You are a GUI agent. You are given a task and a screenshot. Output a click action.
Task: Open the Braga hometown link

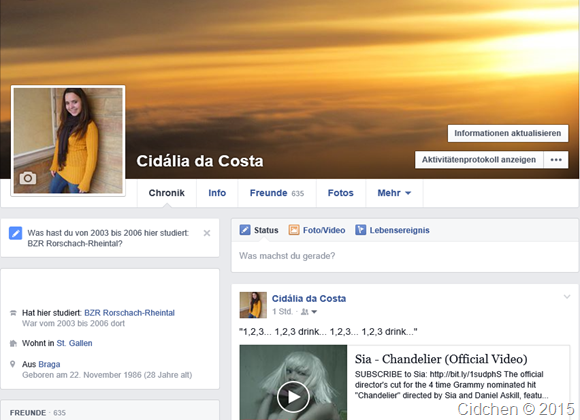pos(49,364)
